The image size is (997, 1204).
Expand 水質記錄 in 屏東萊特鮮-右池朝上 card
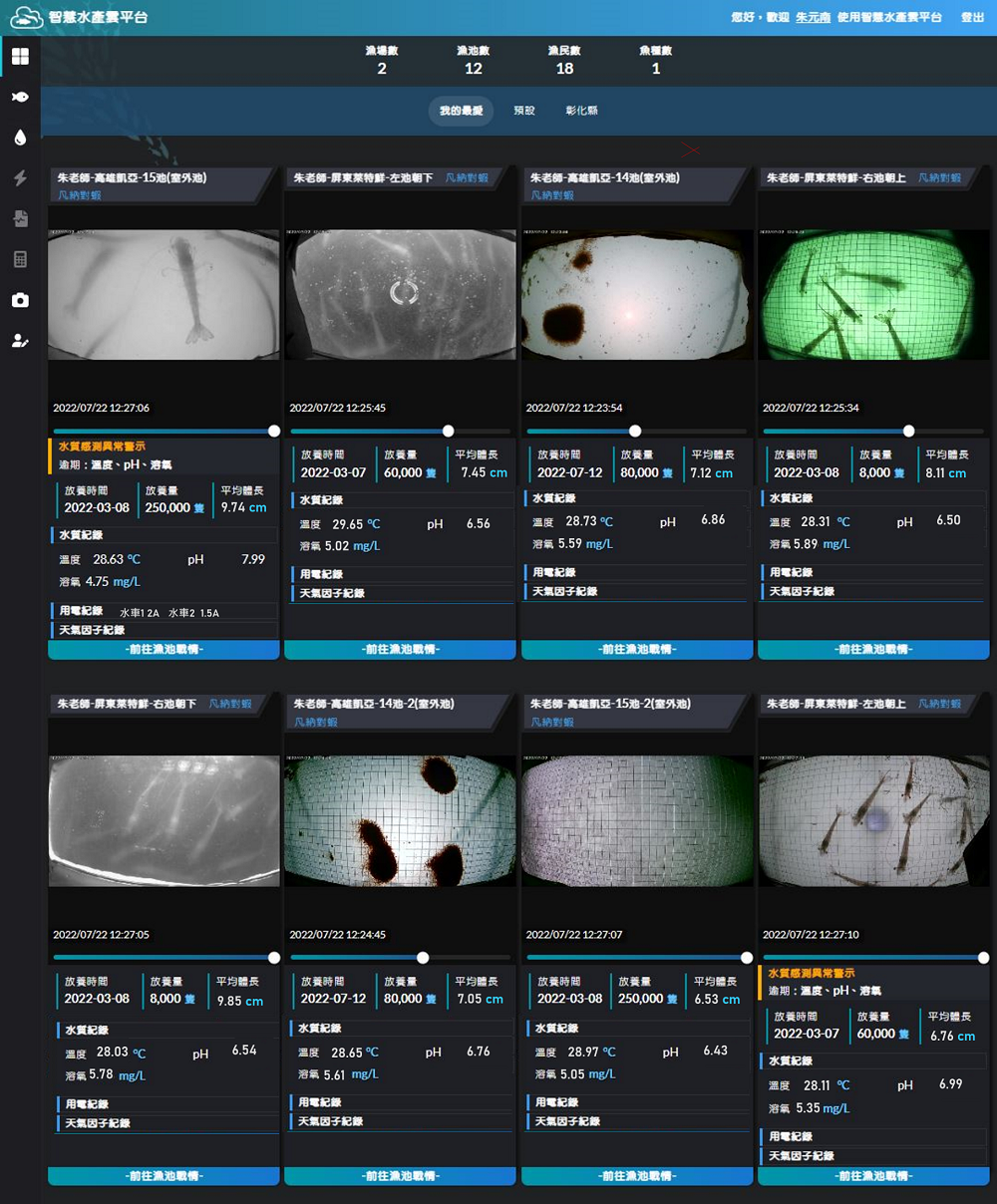point(793,498)
